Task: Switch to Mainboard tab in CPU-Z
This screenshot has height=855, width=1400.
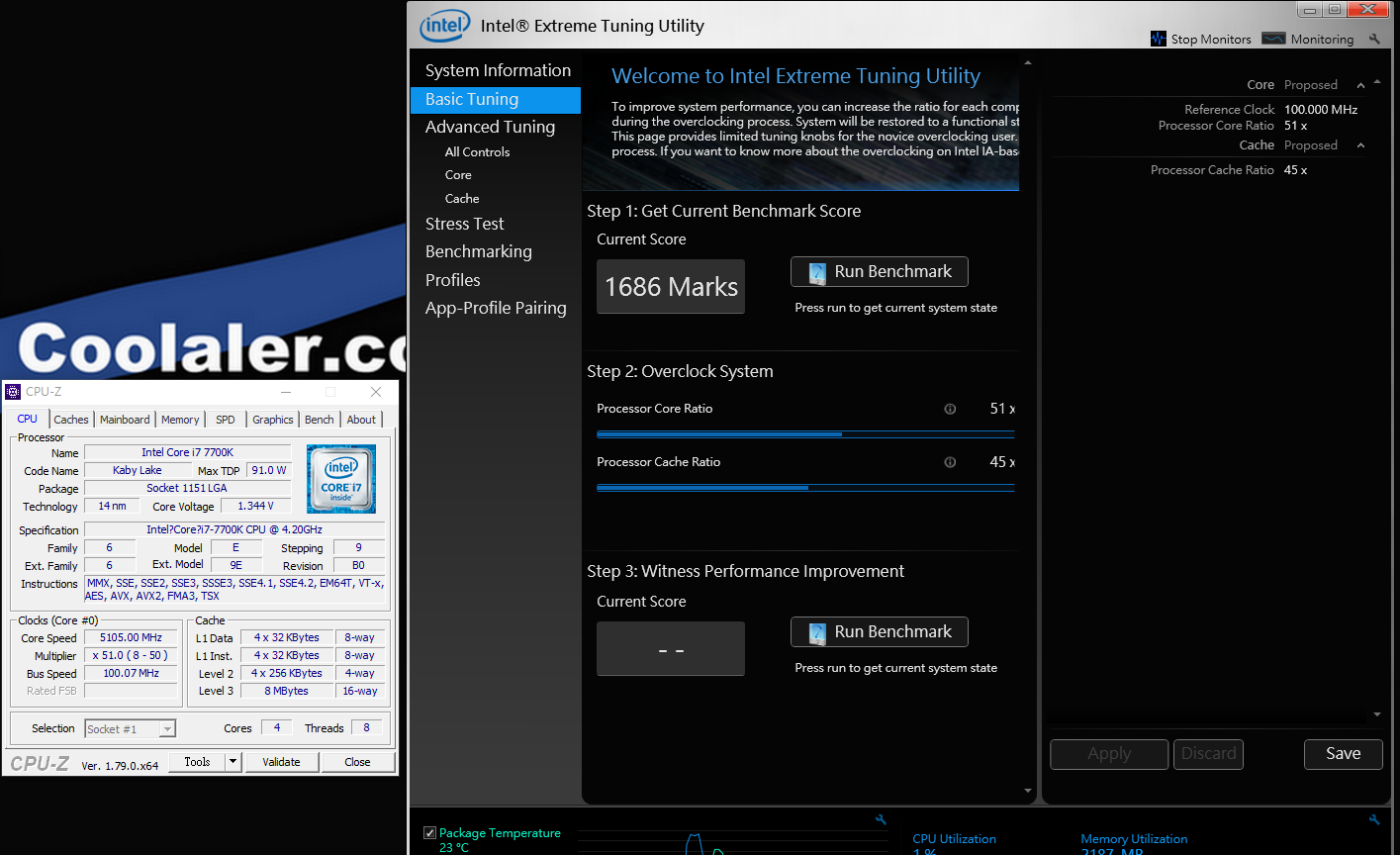Action: click(125, 420)
